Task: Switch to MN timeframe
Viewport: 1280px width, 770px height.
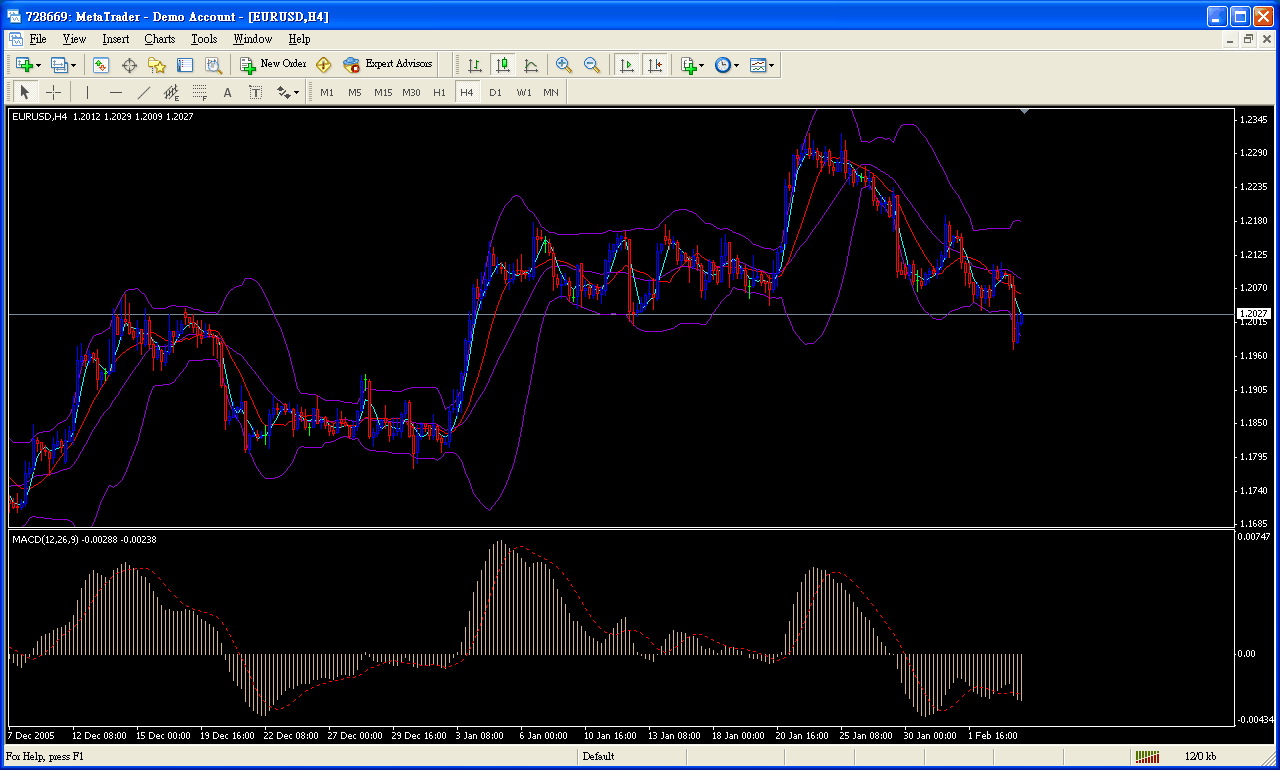Action: click(x=551, y=92)
